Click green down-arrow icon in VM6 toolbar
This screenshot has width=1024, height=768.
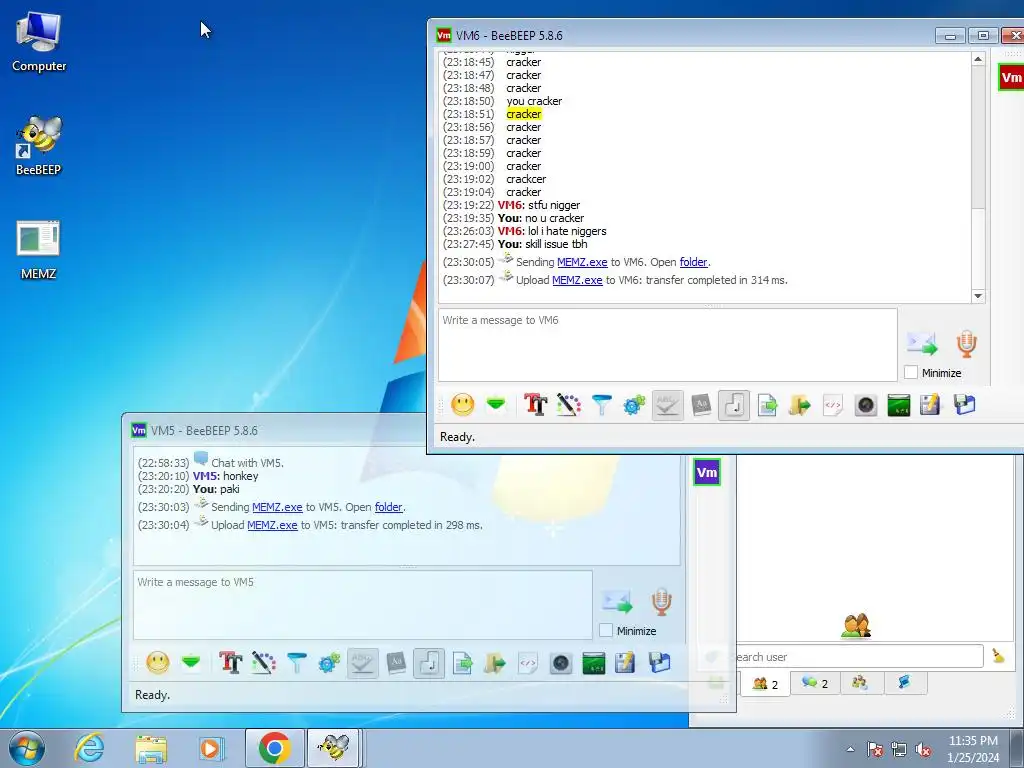click(x=496, y=406)
